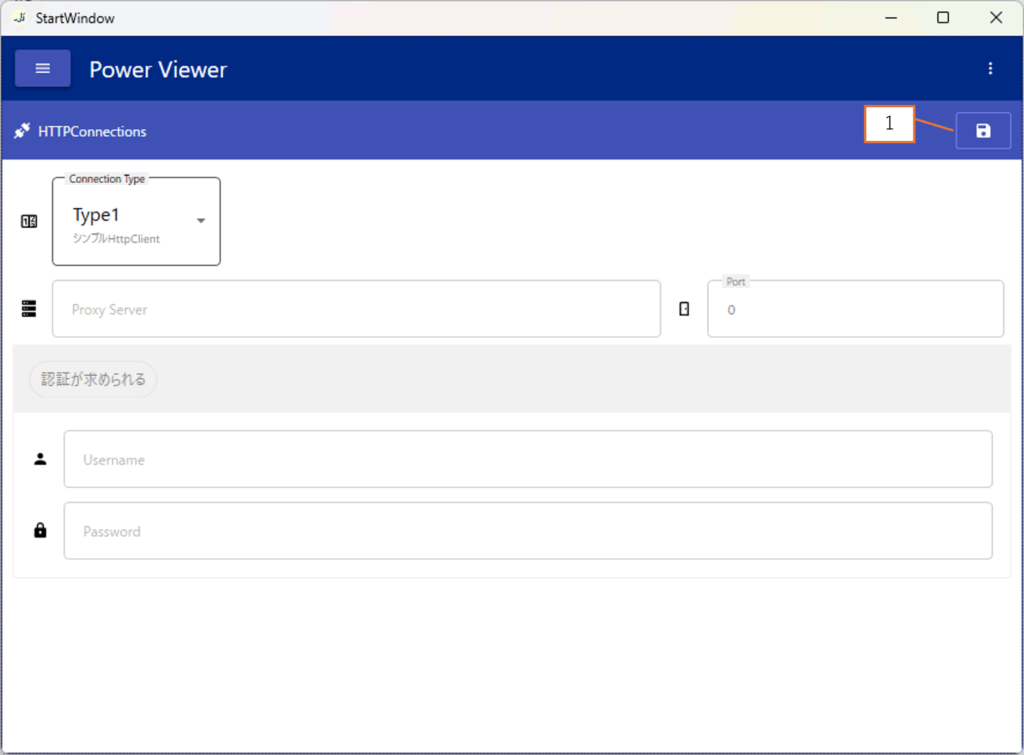Maximize the StartWindow window
The image size is (1024, 755).
point(943,17)
